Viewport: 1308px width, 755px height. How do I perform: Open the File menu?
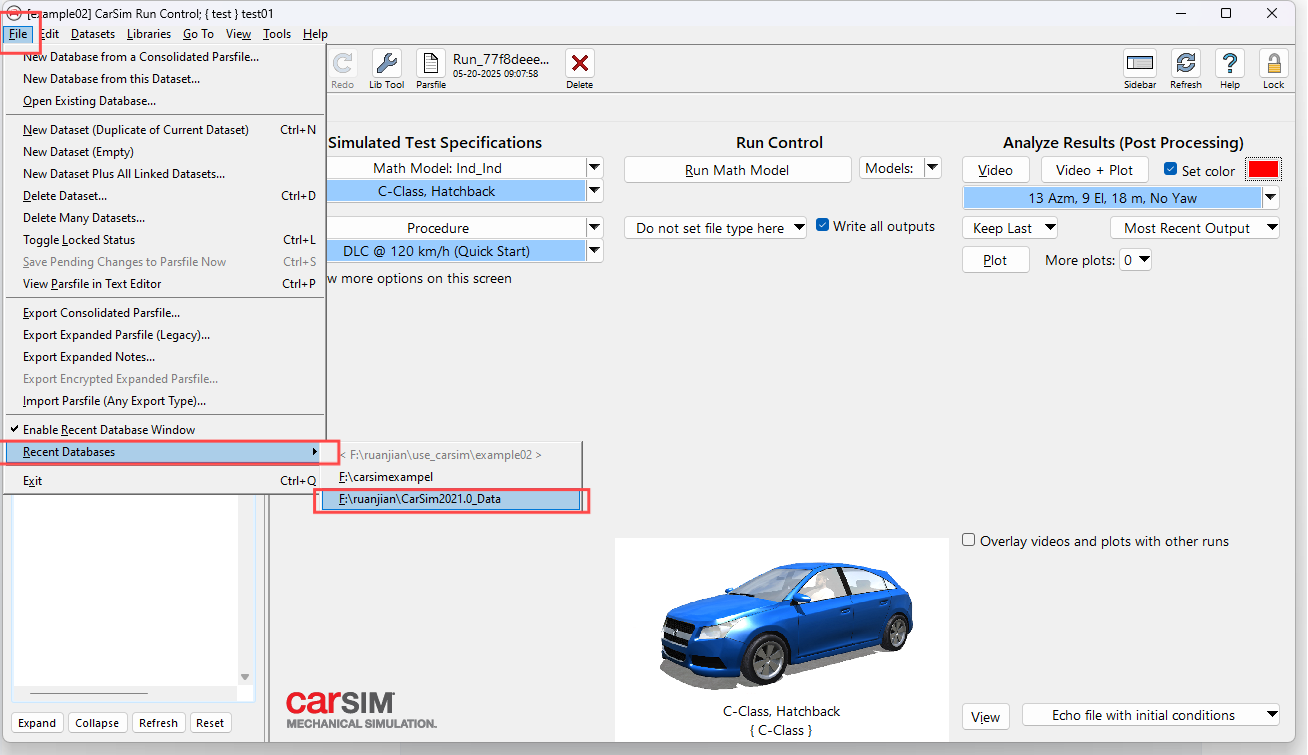pos(18,34)
